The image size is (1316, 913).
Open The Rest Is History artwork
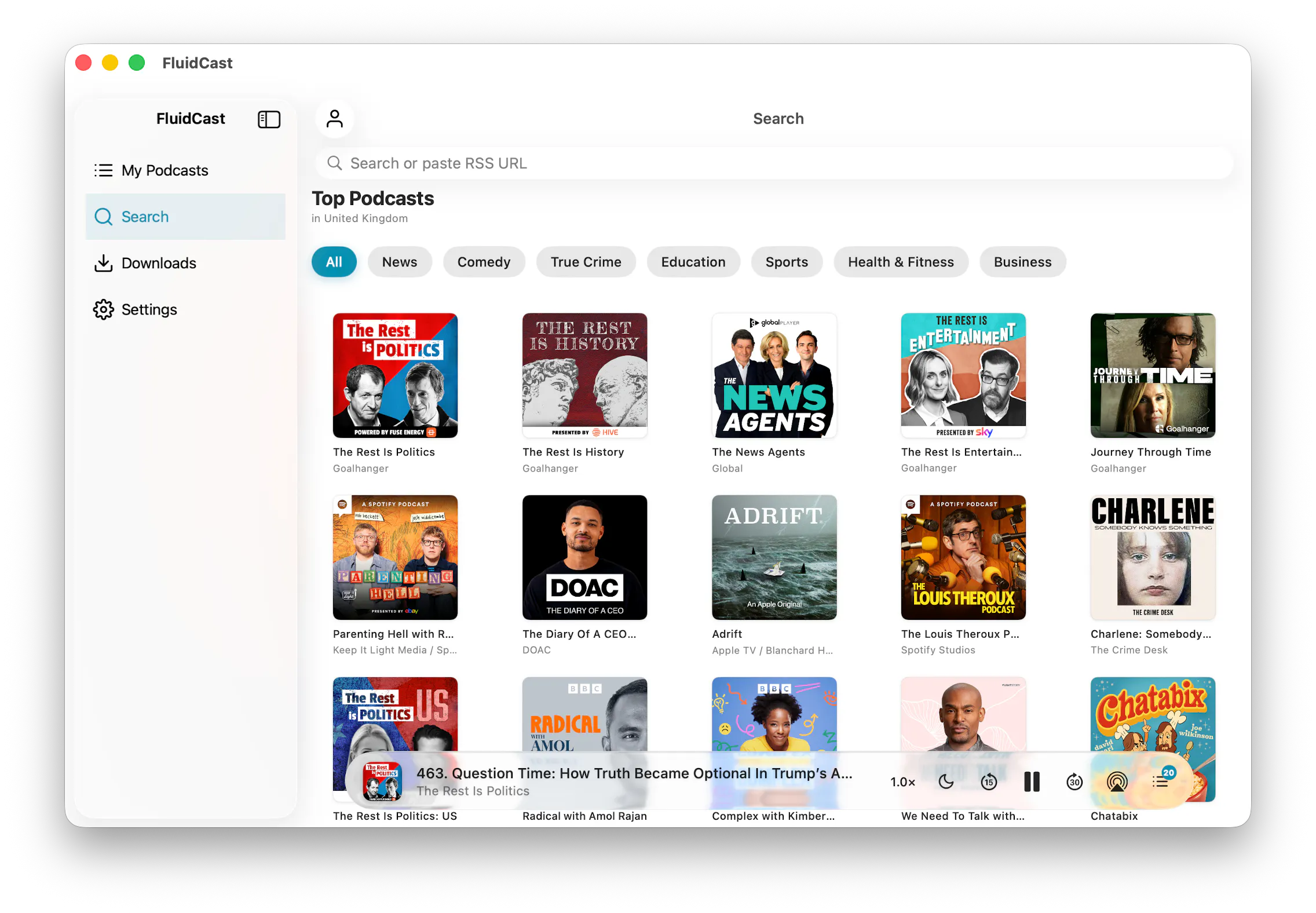584,375
